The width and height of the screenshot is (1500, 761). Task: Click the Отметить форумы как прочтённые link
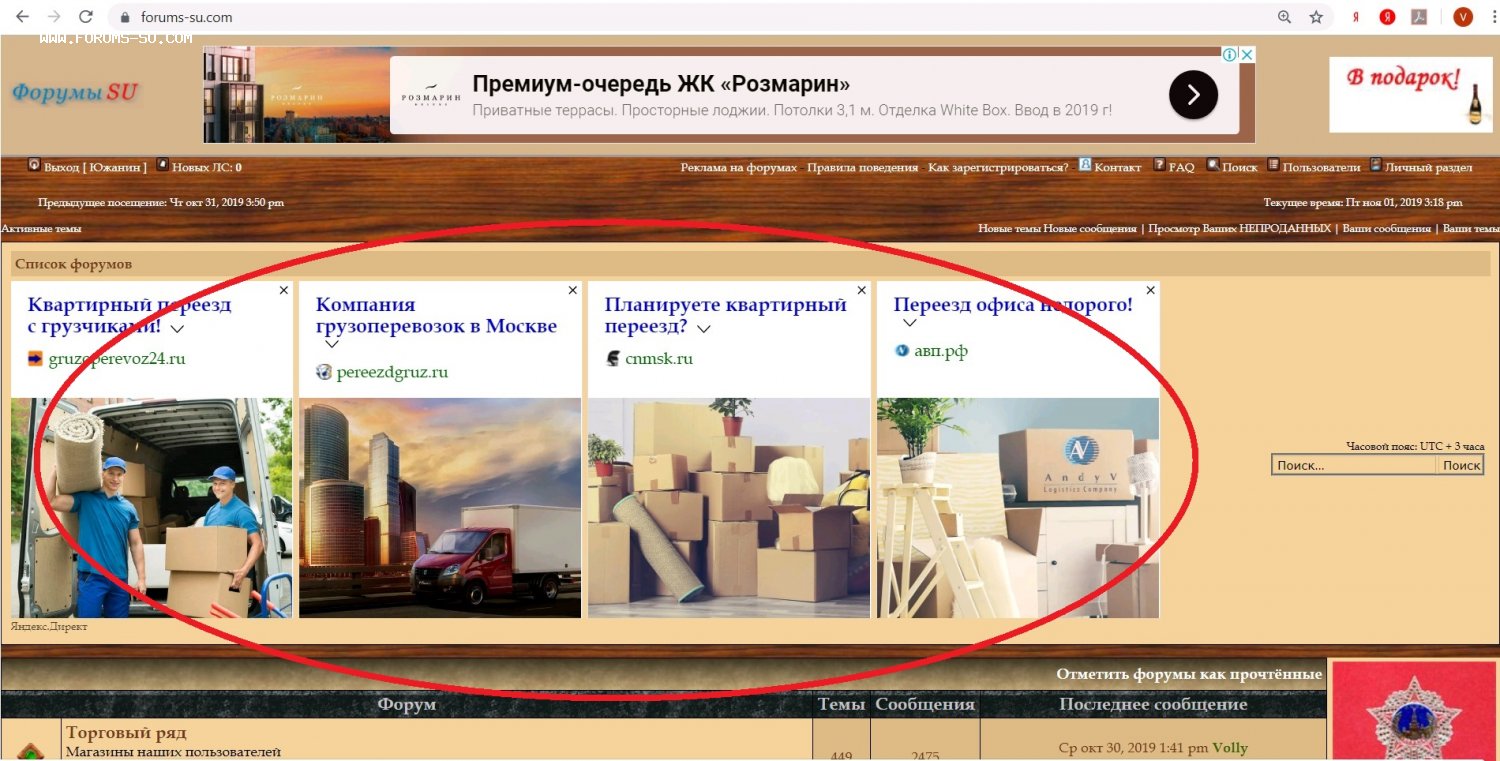[x=1189, y=674]
